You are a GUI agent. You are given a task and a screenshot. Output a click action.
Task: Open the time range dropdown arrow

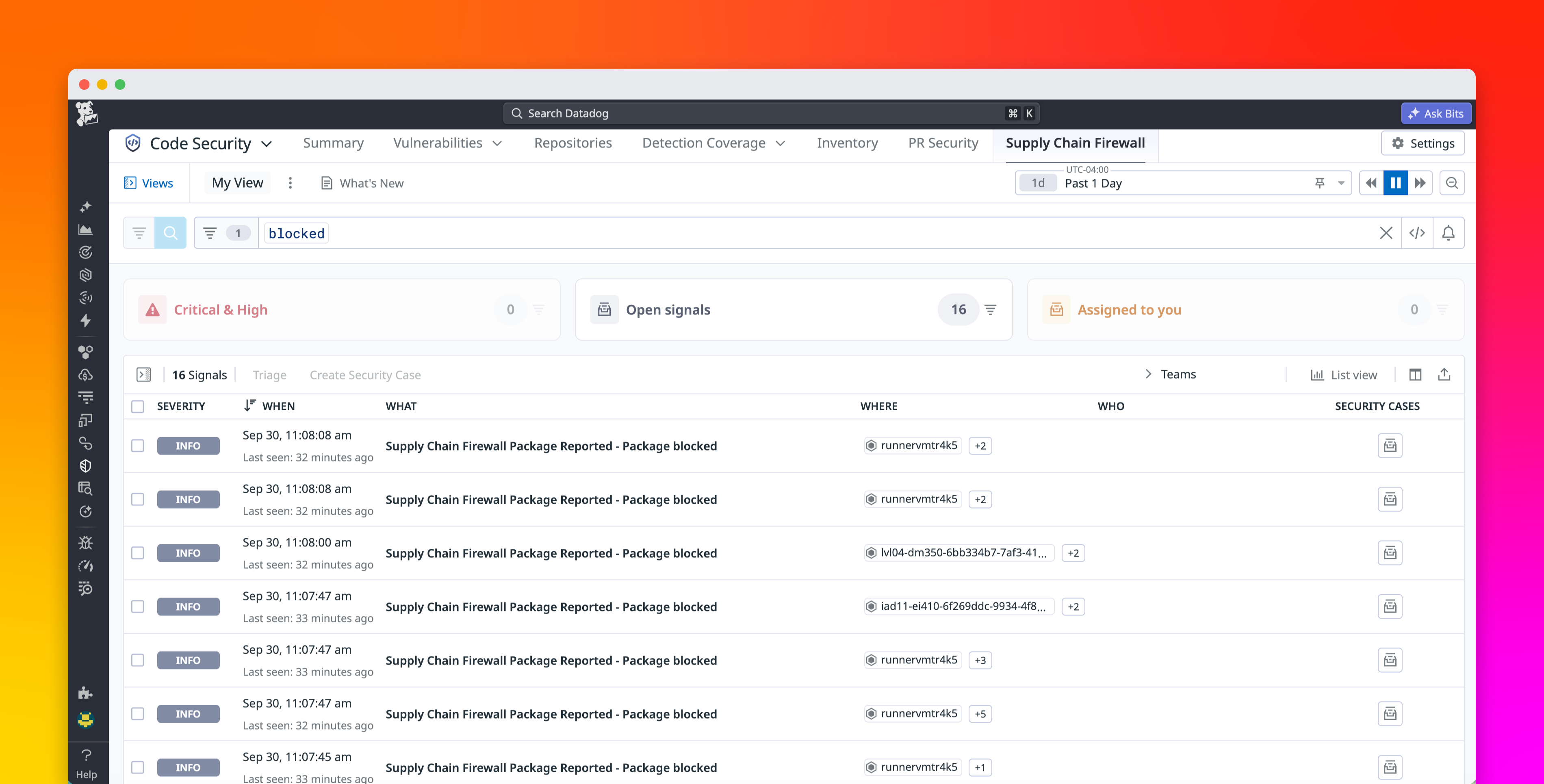[1341, 183]
